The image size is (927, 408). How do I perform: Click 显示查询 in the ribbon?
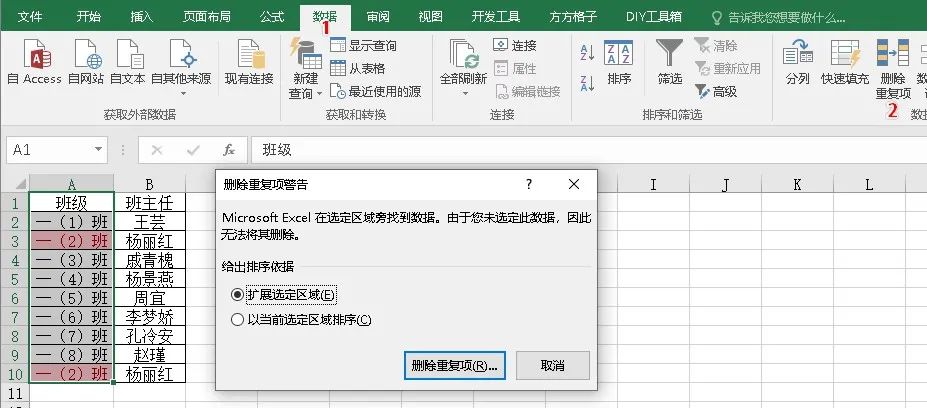tap(364, 46)
